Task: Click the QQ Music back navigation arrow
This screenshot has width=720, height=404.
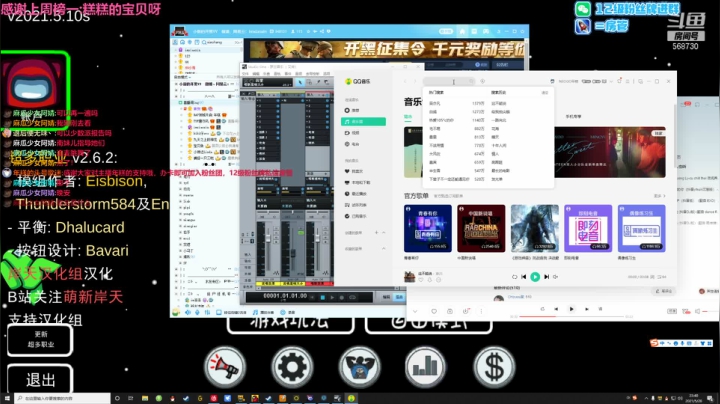Action: click(405, 81)
